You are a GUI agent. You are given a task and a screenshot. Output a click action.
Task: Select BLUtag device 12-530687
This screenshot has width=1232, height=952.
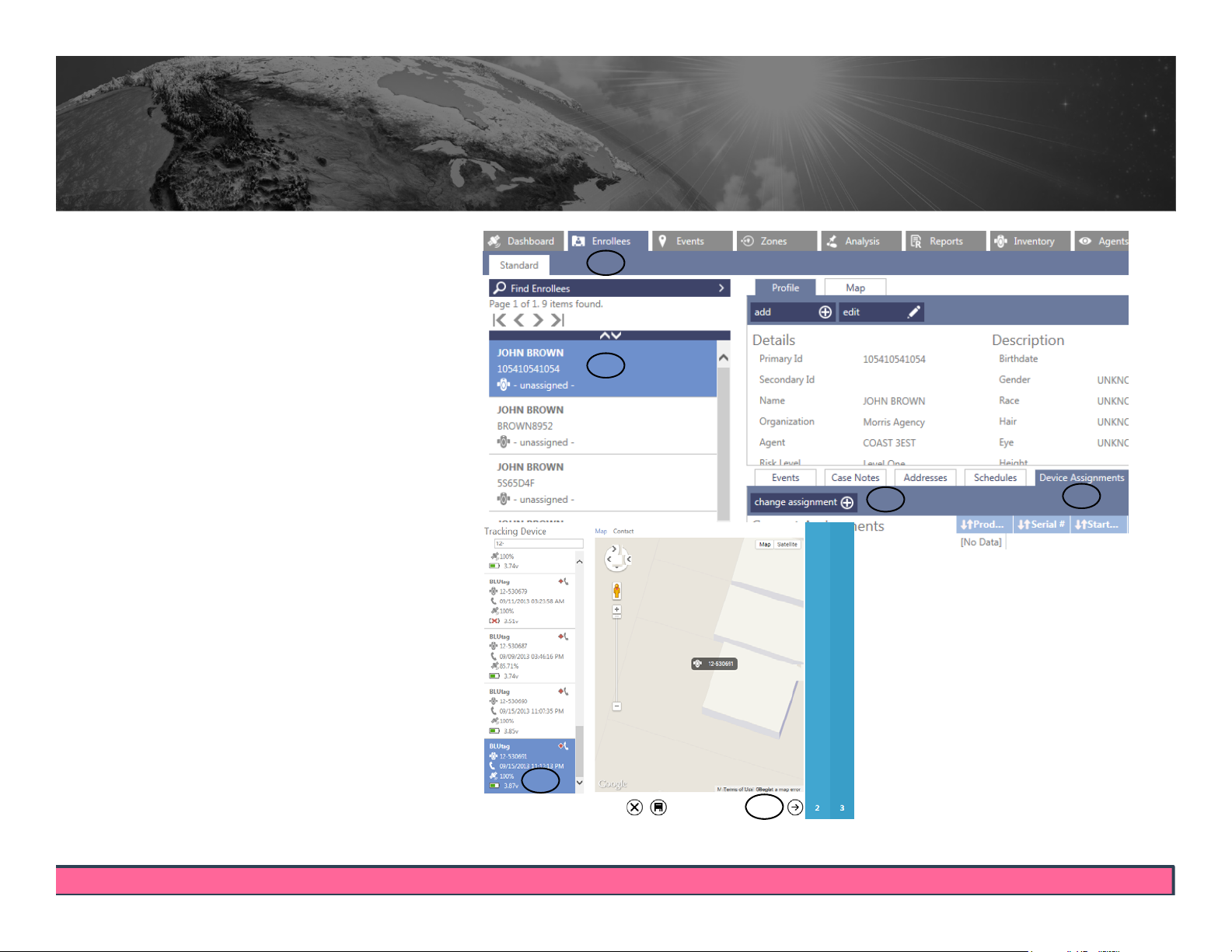tap(529, 655)
